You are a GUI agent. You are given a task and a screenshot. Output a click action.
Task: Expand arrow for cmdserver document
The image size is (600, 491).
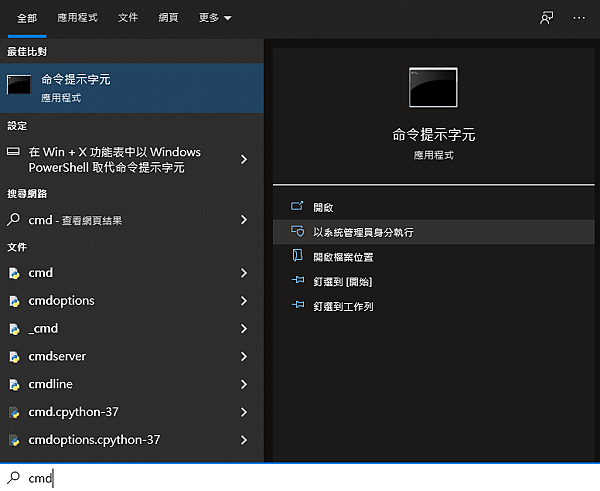coord(244,357)
